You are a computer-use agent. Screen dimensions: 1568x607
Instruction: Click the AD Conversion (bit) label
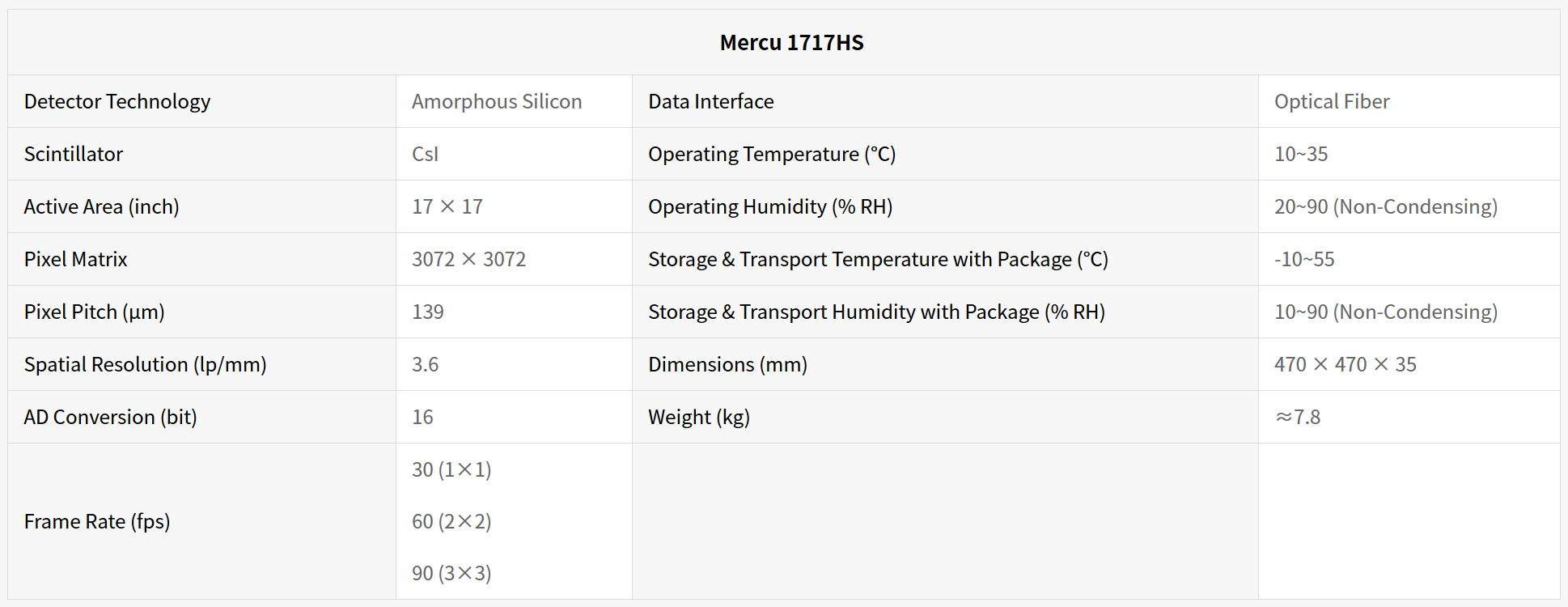(x=111, y=418)
